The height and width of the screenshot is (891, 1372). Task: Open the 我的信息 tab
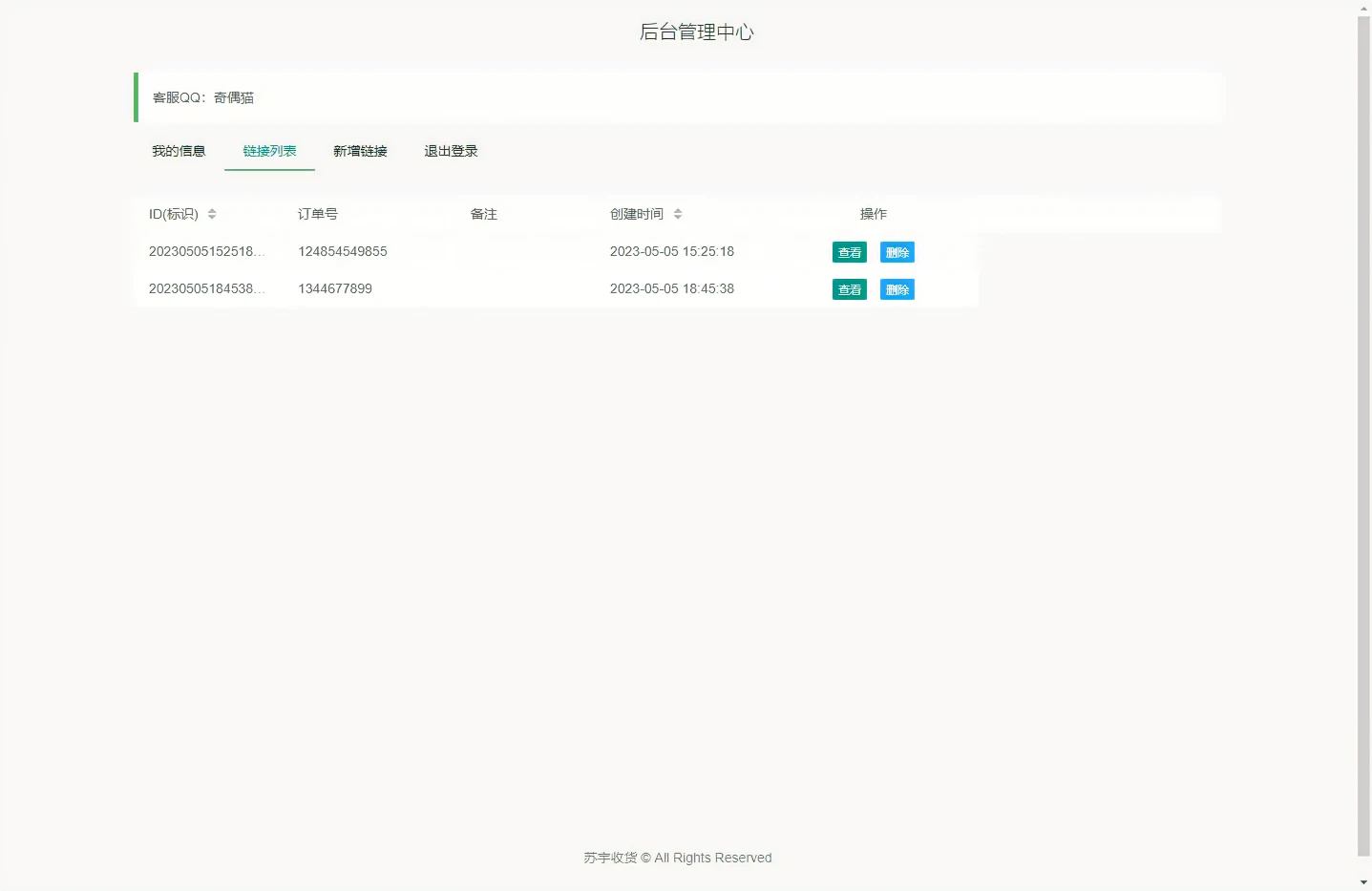[179, 151]
